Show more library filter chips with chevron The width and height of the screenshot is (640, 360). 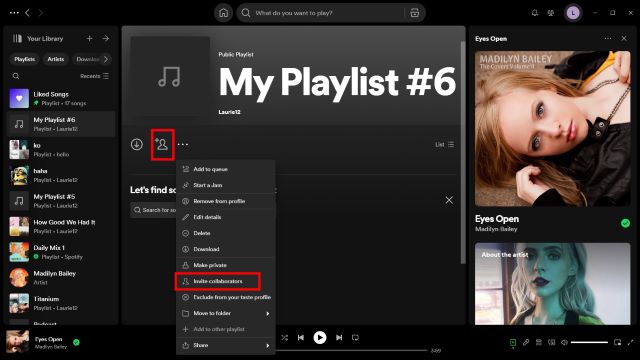coord(106,59)
